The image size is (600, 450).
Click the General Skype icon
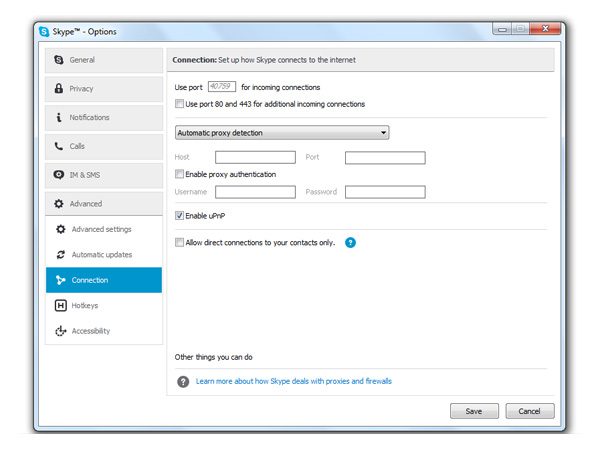pyautogui.click(x=59, y=60)
